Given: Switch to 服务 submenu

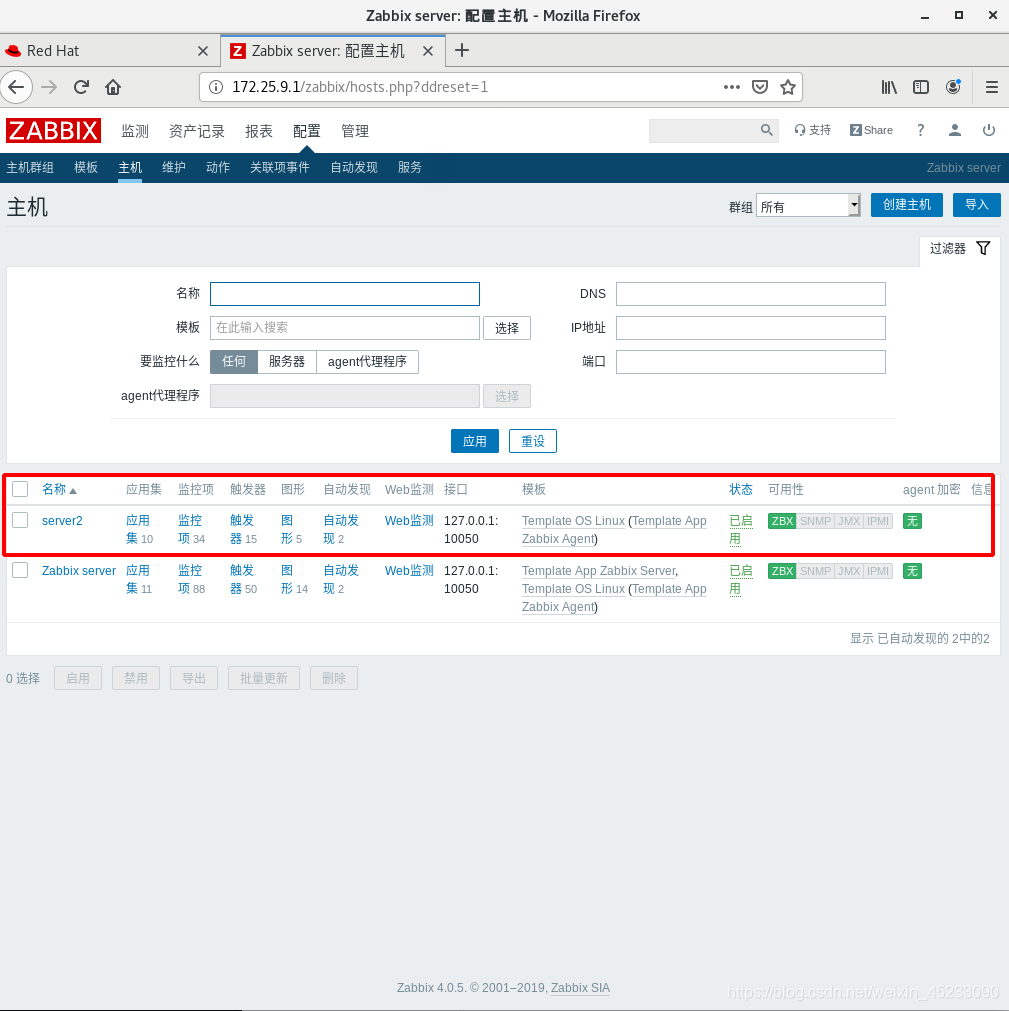Looking at the screenshot, I should 409,168.
